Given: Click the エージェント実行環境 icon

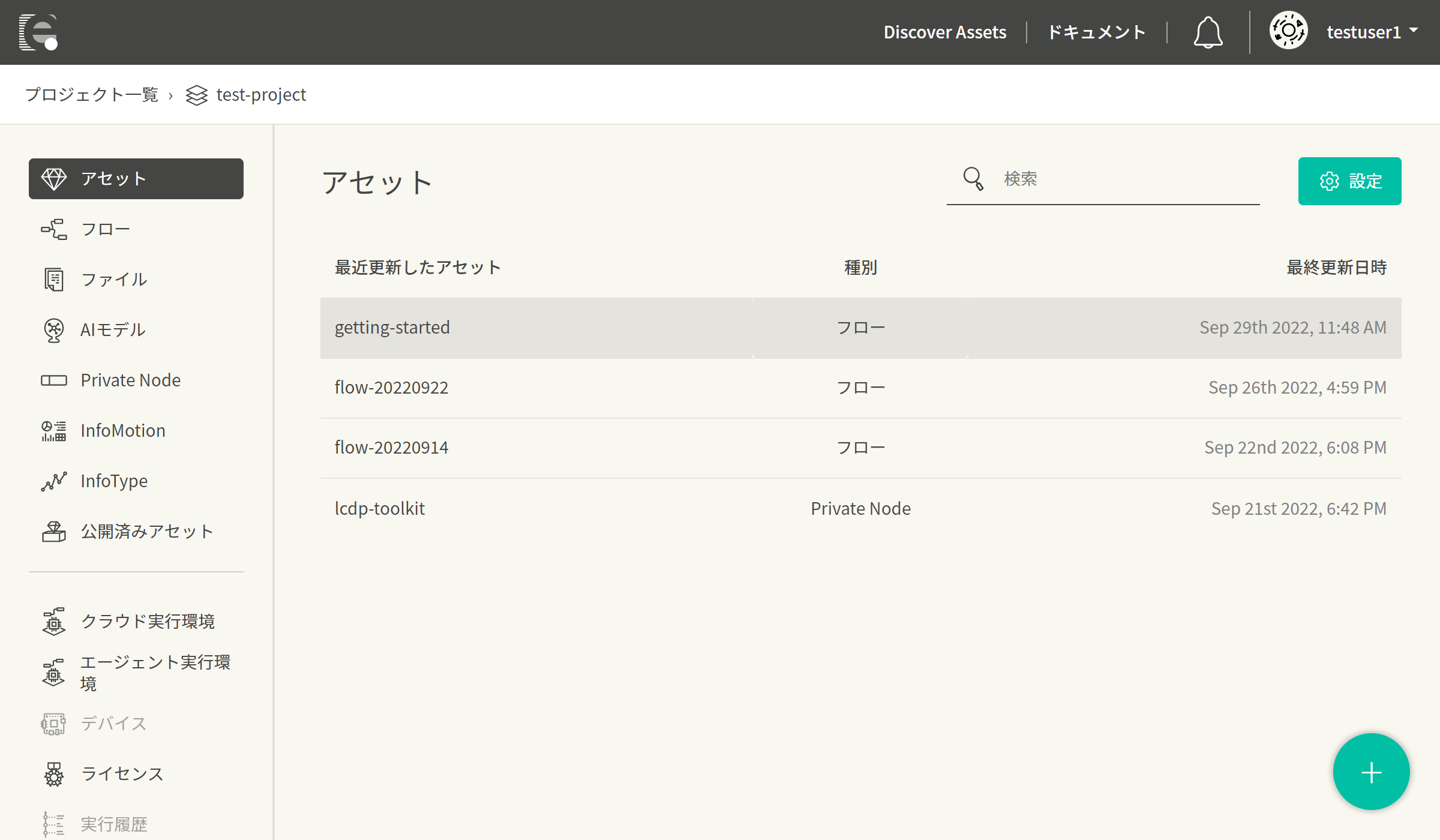Looking at the screenshot, I should pos(54,673).
